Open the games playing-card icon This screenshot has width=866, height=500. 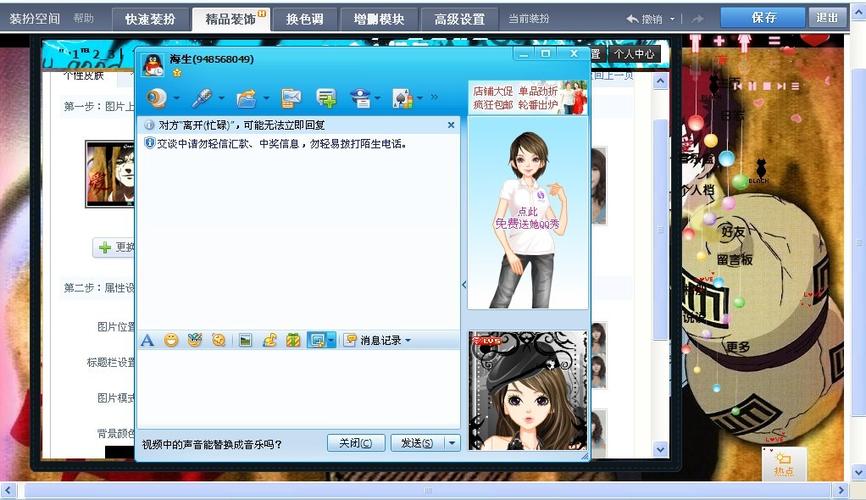(x=403, y=98)
